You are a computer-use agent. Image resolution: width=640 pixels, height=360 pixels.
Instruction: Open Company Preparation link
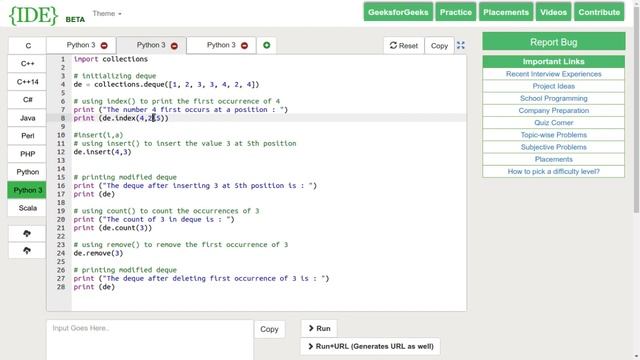click(553, 111)
